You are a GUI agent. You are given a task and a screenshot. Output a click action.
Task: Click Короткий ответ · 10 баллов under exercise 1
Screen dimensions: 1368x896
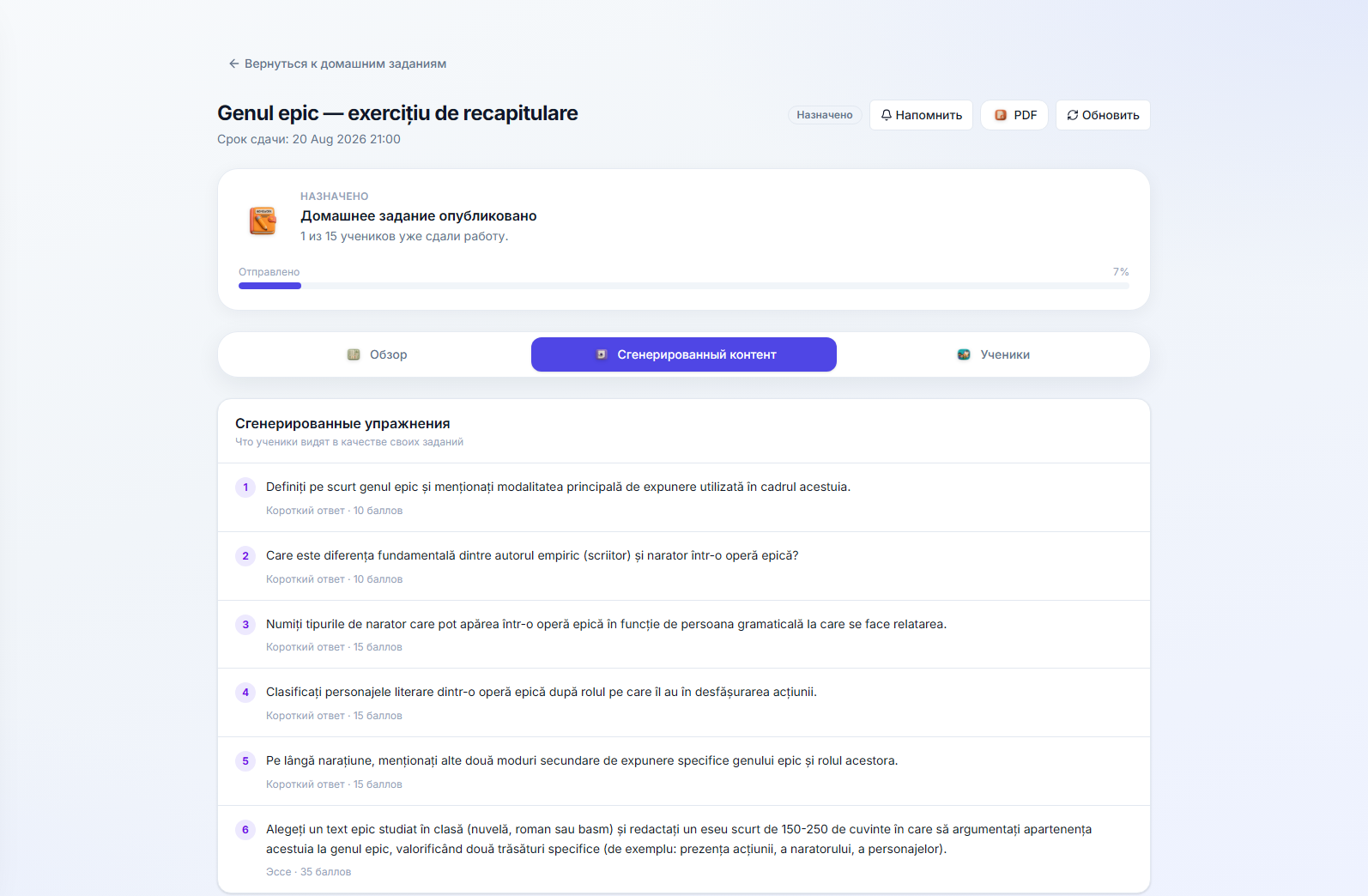point(335,511)
